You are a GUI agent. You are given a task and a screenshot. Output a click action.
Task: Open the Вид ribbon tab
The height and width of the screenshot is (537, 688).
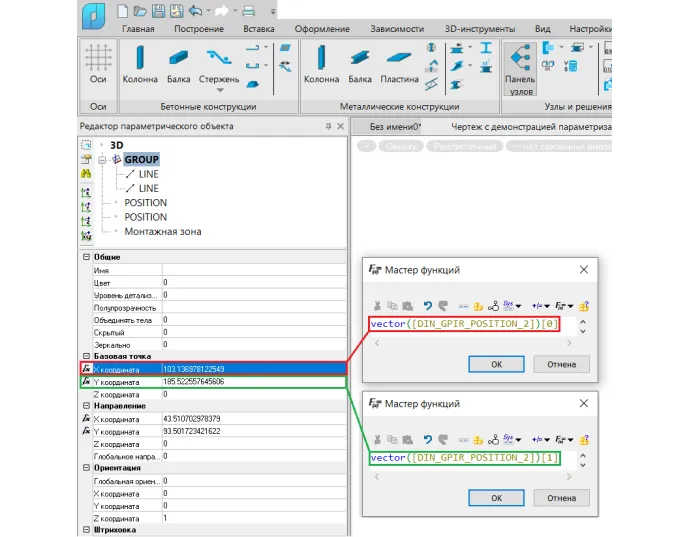pos(542,29)
